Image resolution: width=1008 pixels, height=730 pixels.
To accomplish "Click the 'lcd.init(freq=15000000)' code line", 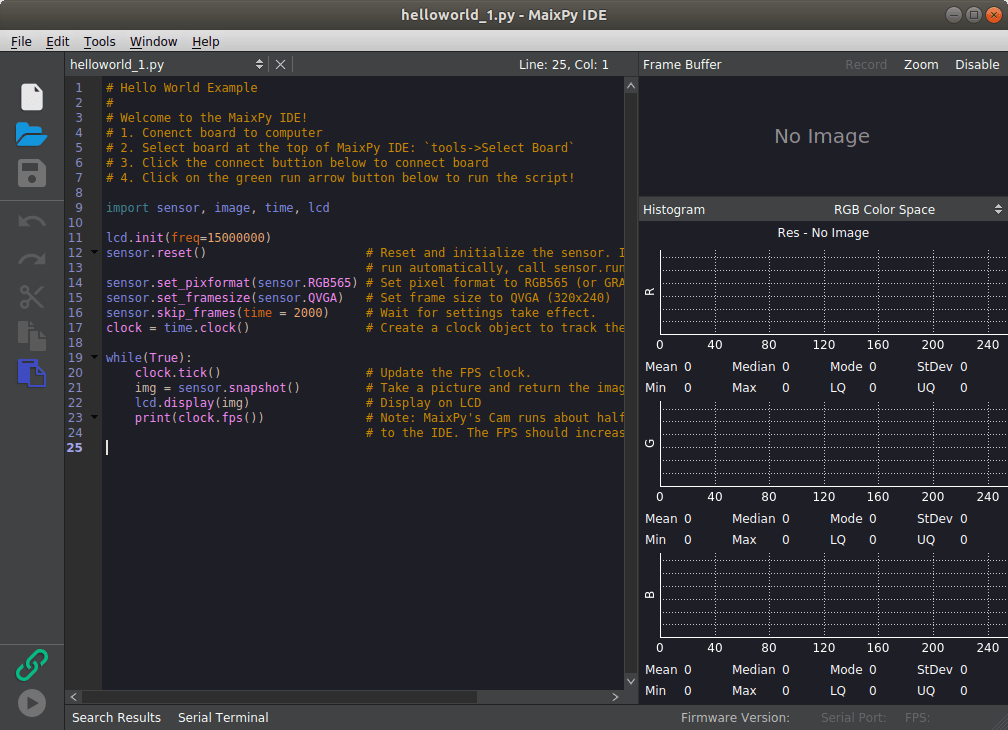I will tap(188, 238).
